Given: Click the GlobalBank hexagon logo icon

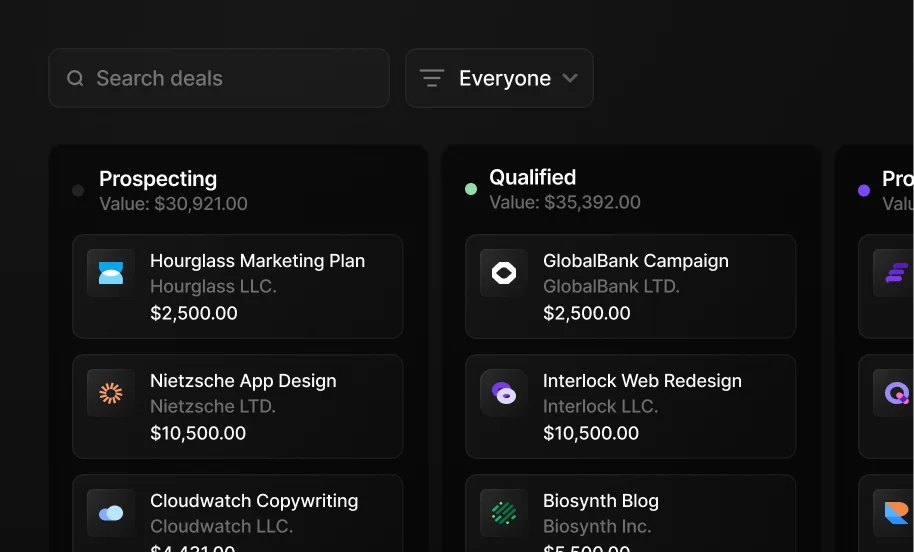Looking at the screenshot, I should click(504, 273).
